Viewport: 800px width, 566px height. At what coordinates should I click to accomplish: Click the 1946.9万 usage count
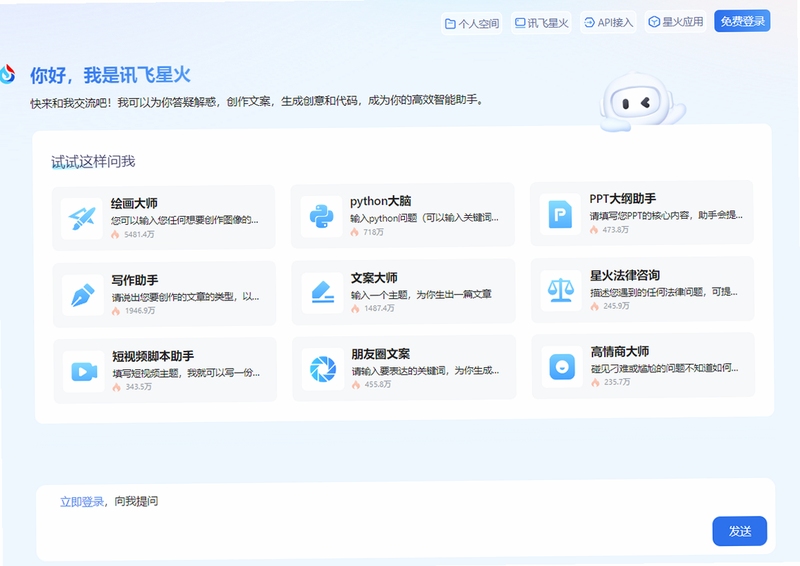click(140, 311)
